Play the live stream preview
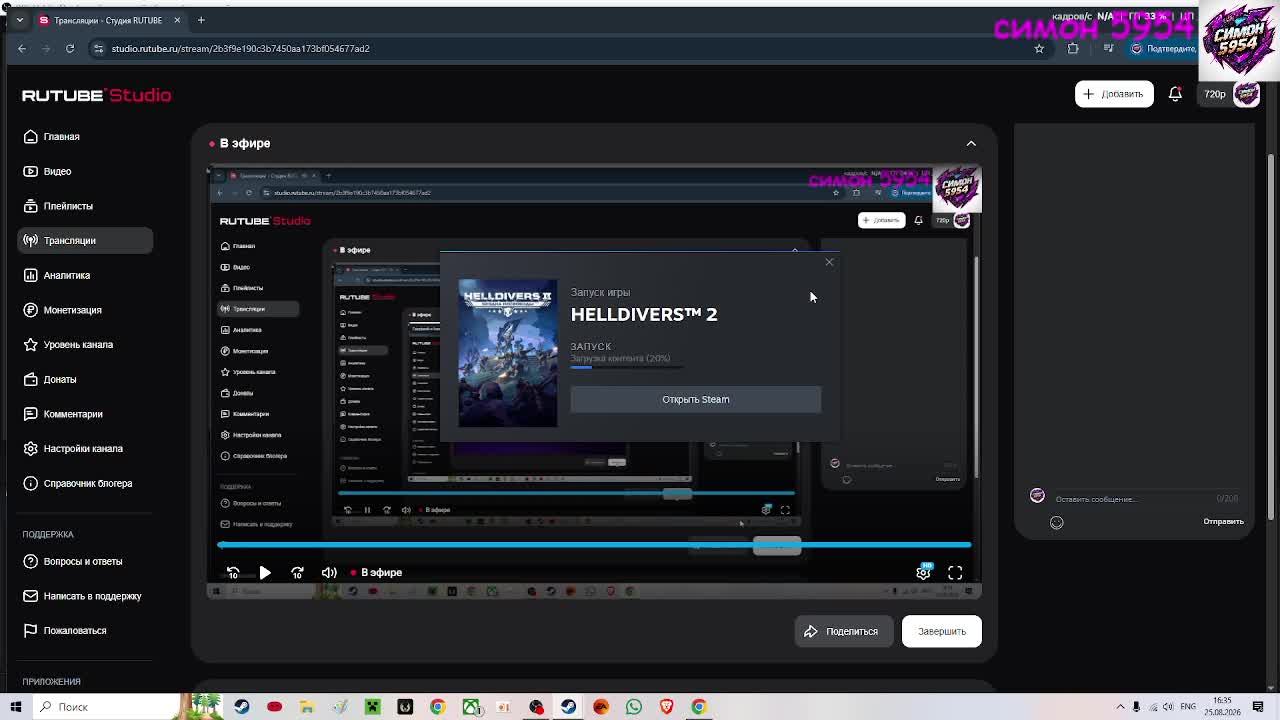 pyautogui.click(x=265, y=573)
